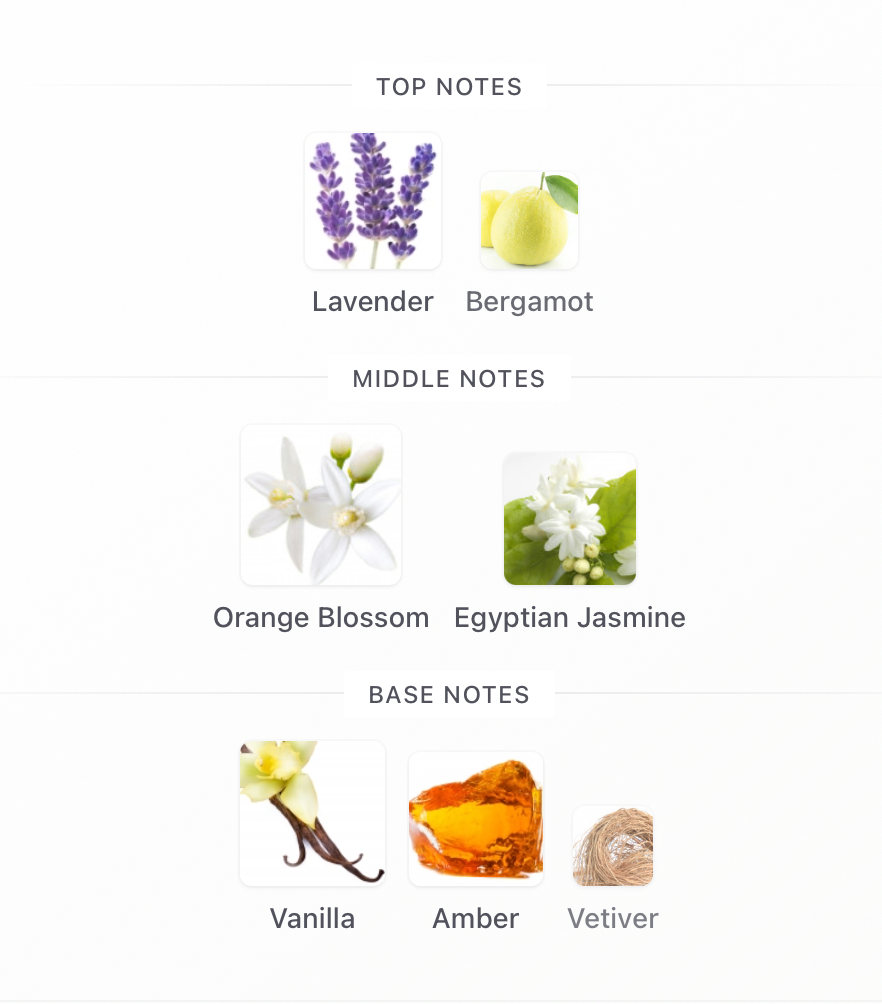Click the Lavender note label
The height and width of the screenshot is (1004, 882).
click(x=373, y=302)
